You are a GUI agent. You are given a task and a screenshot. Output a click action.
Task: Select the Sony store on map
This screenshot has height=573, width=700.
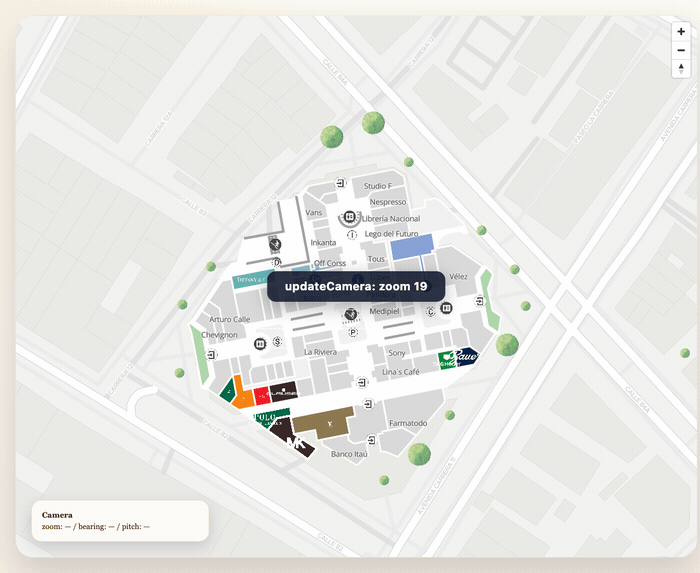pyautogui.click(x=397, y=353)
